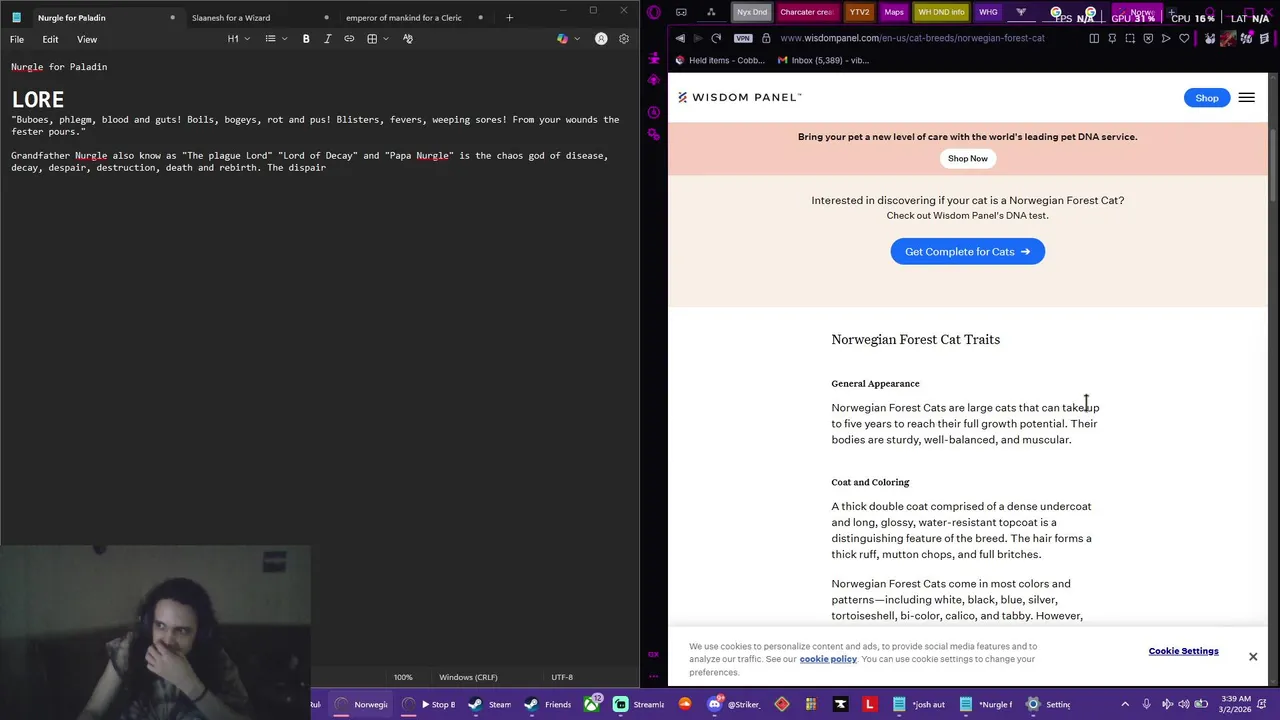Click the Shop Now banner button
Screen dimensions: 1280x720
(x=968, y=158)
